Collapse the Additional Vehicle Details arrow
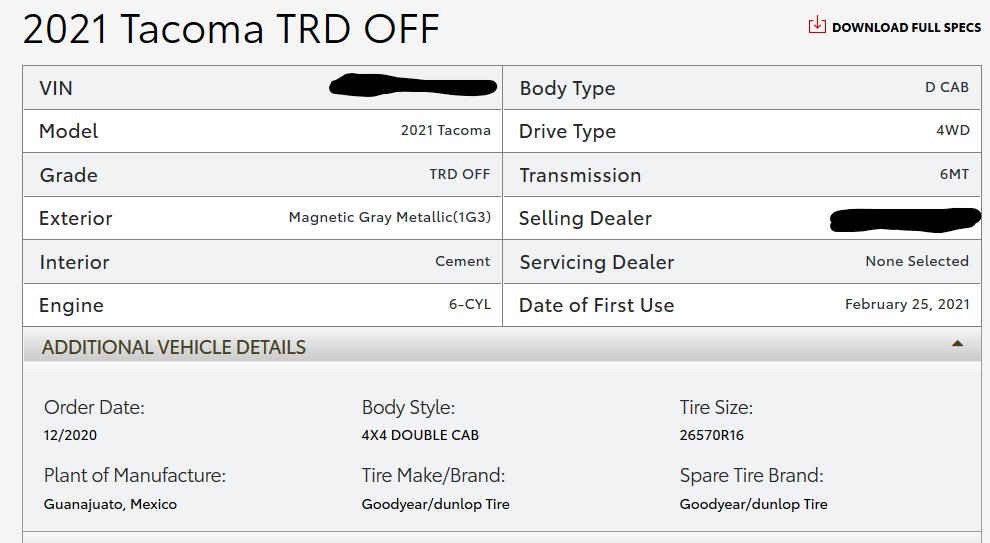The height and width of the screenshot is (543, 990). 957,344
